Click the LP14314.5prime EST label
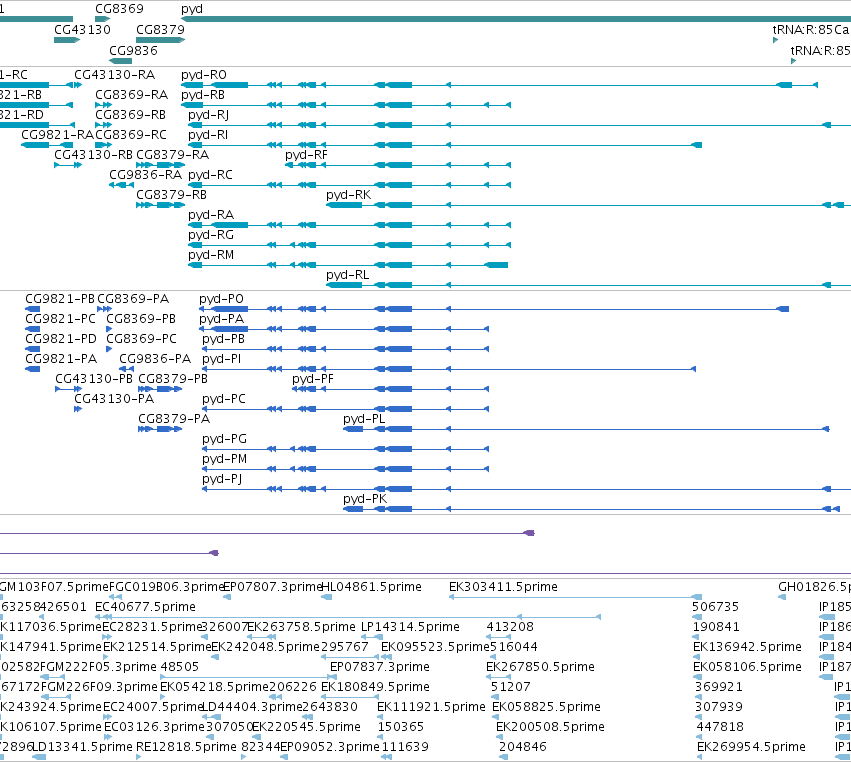The width and height of the screenshot is (851, 762). (x=411, y=627)
